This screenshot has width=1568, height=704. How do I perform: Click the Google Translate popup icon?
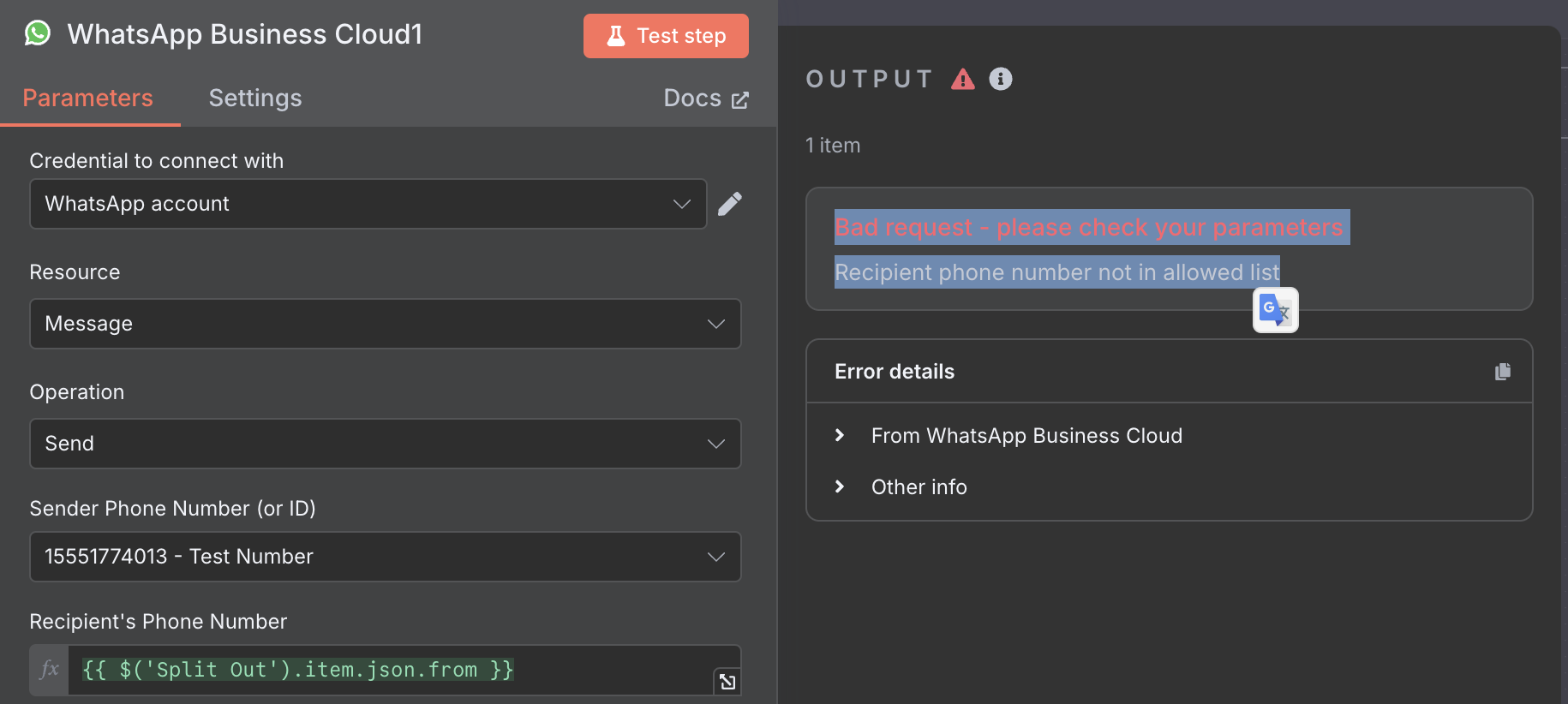pyautogui.click(x=1276, y=310)
